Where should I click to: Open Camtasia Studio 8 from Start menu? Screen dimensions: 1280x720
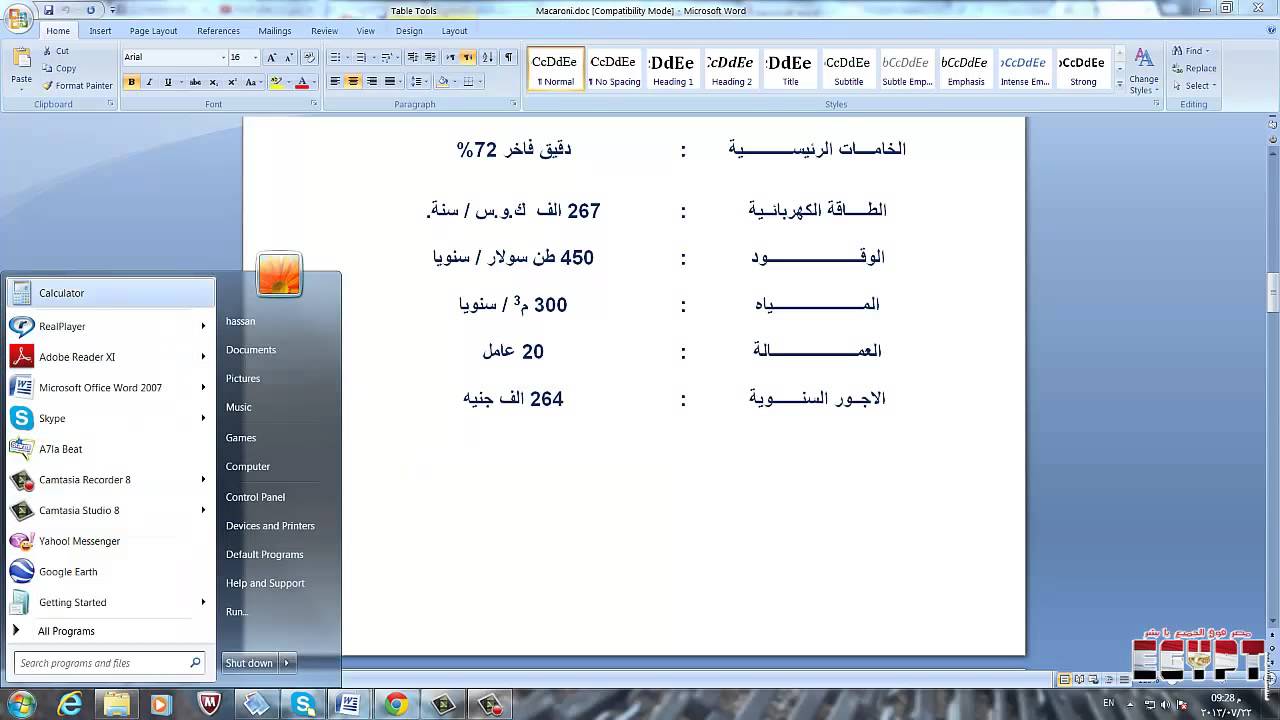click(110, 510)
